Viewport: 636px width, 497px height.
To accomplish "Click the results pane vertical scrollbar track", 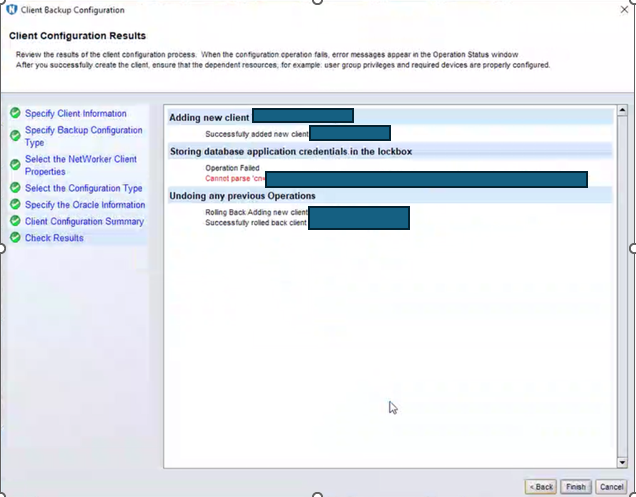I will click(622, 286).
